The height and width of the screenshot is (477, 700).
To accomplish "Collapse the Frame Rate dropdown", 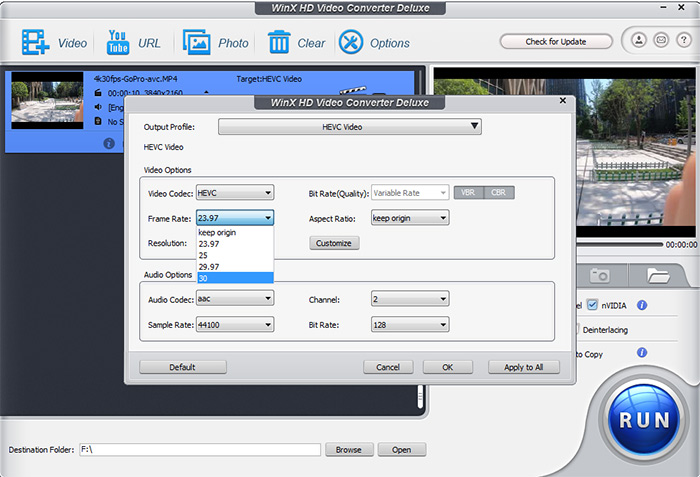I will coord(235,218).
